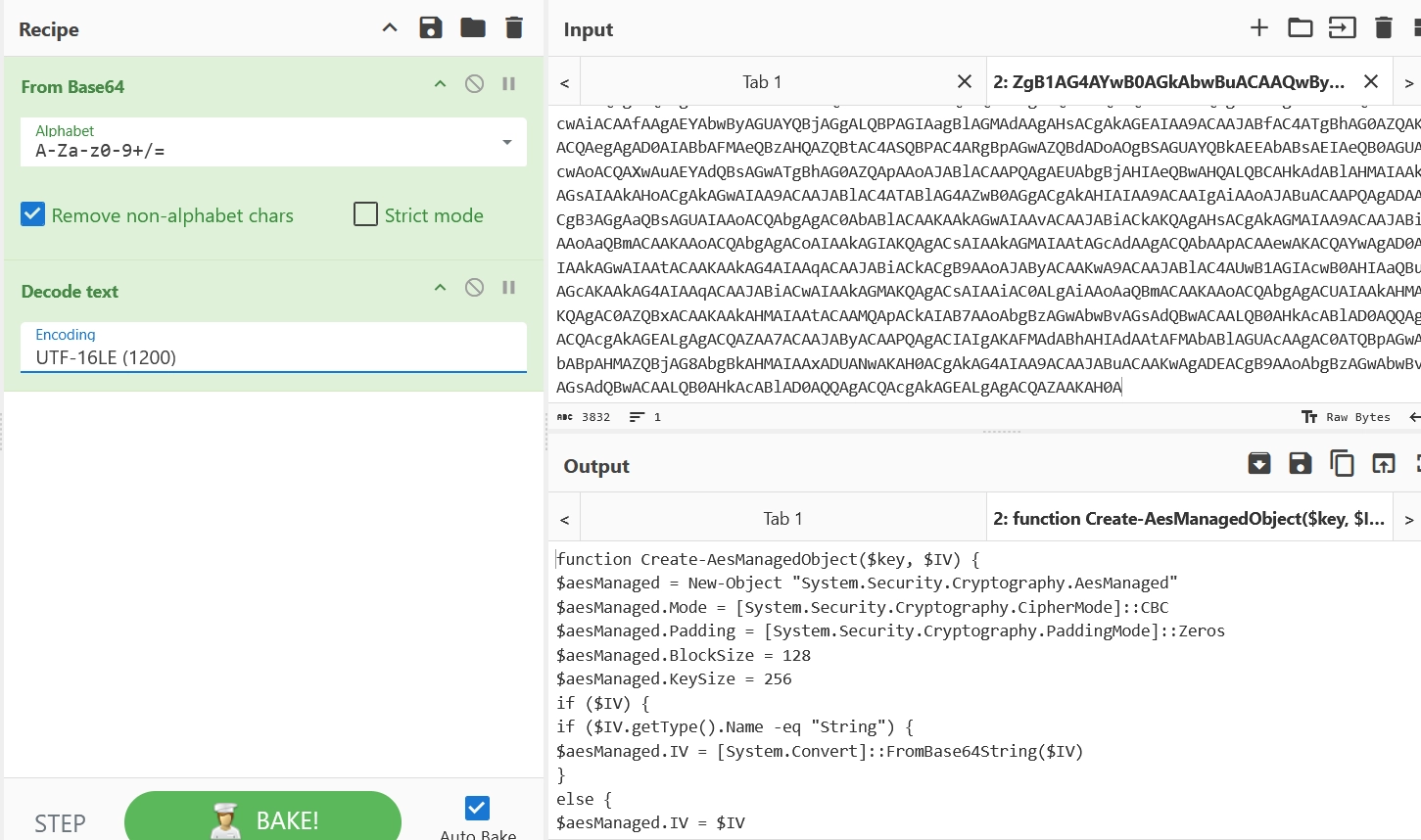The image size is (1421, 840).
Task: Click the BAKE! button
Action: click(x=262, y=819)
